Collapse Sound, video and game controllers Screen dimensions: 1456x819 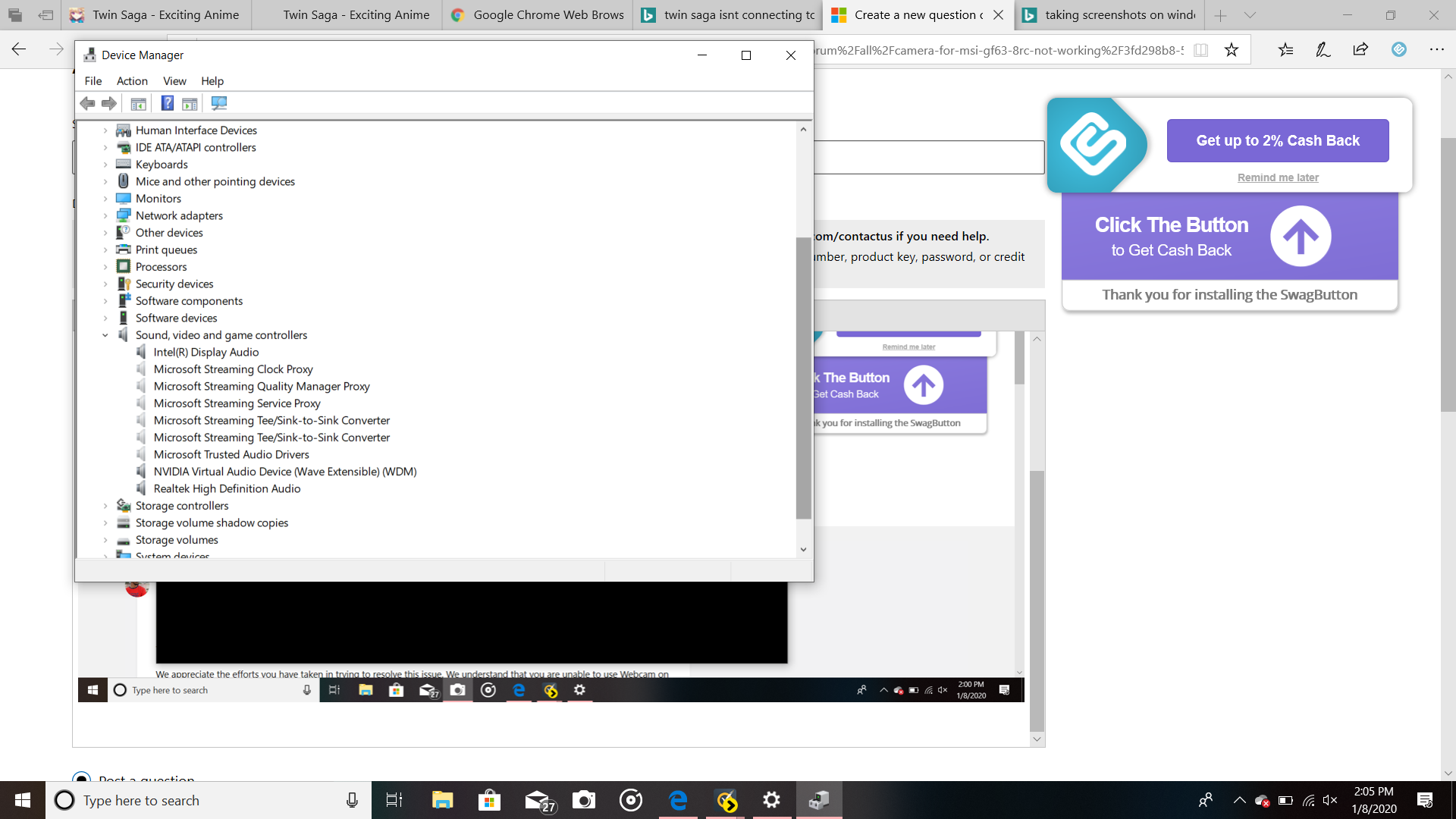click(x=105, y=335)
